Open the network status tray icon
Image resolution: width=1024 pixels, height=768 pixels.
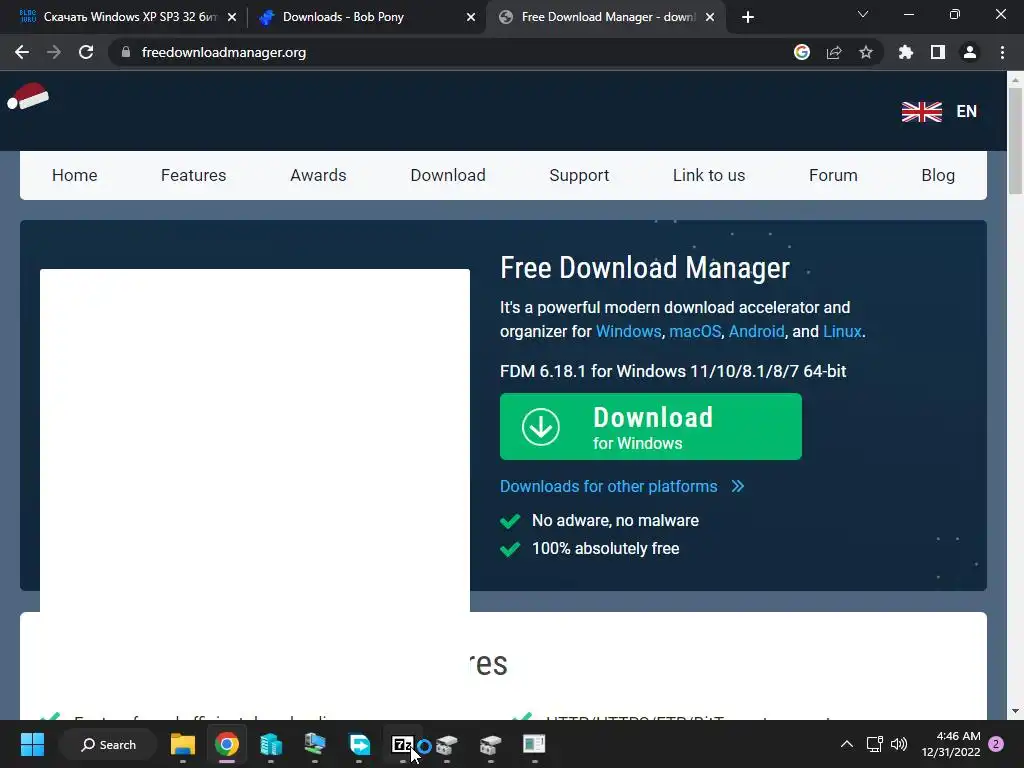[x=874, y=744]
